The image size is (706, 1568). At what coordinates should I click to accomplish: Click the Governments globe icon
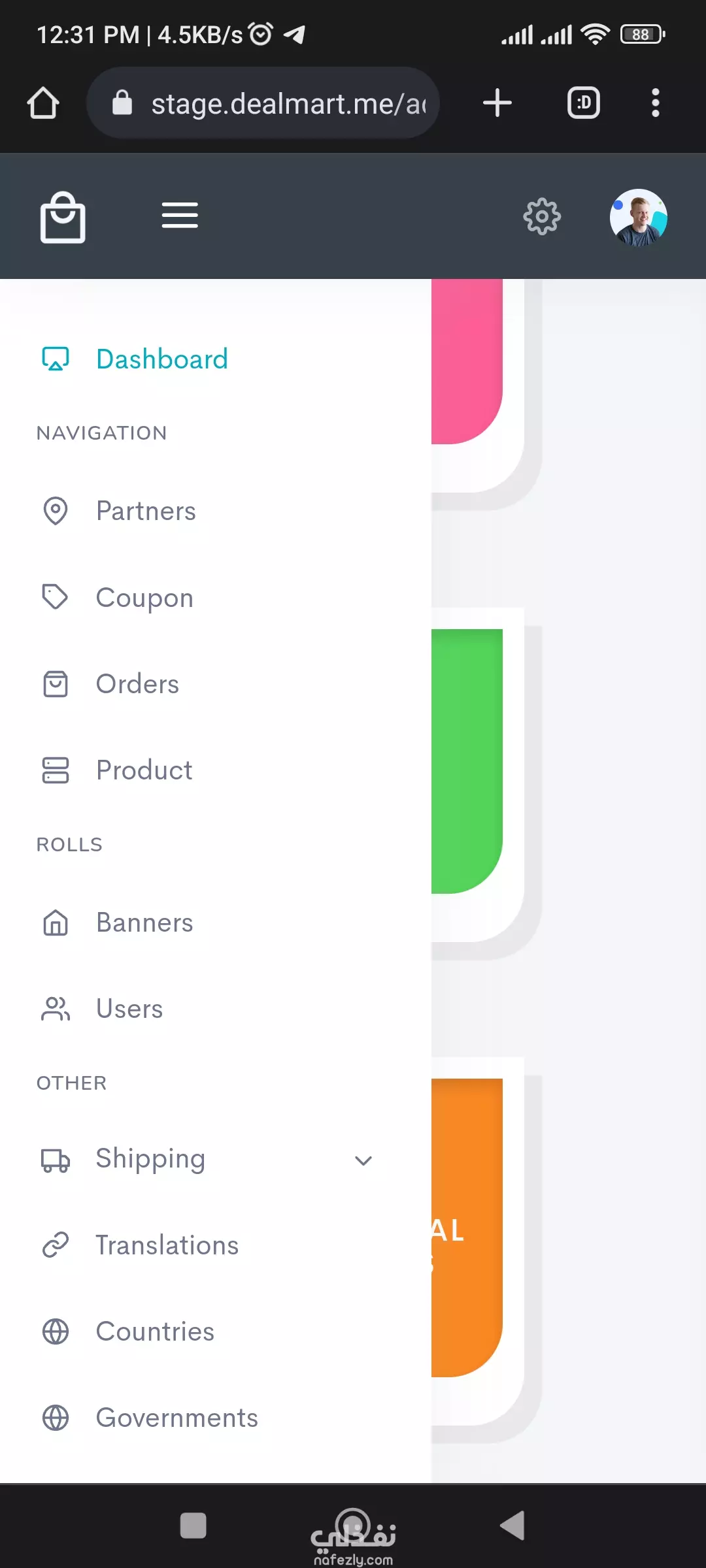[x=55, y=1418]
